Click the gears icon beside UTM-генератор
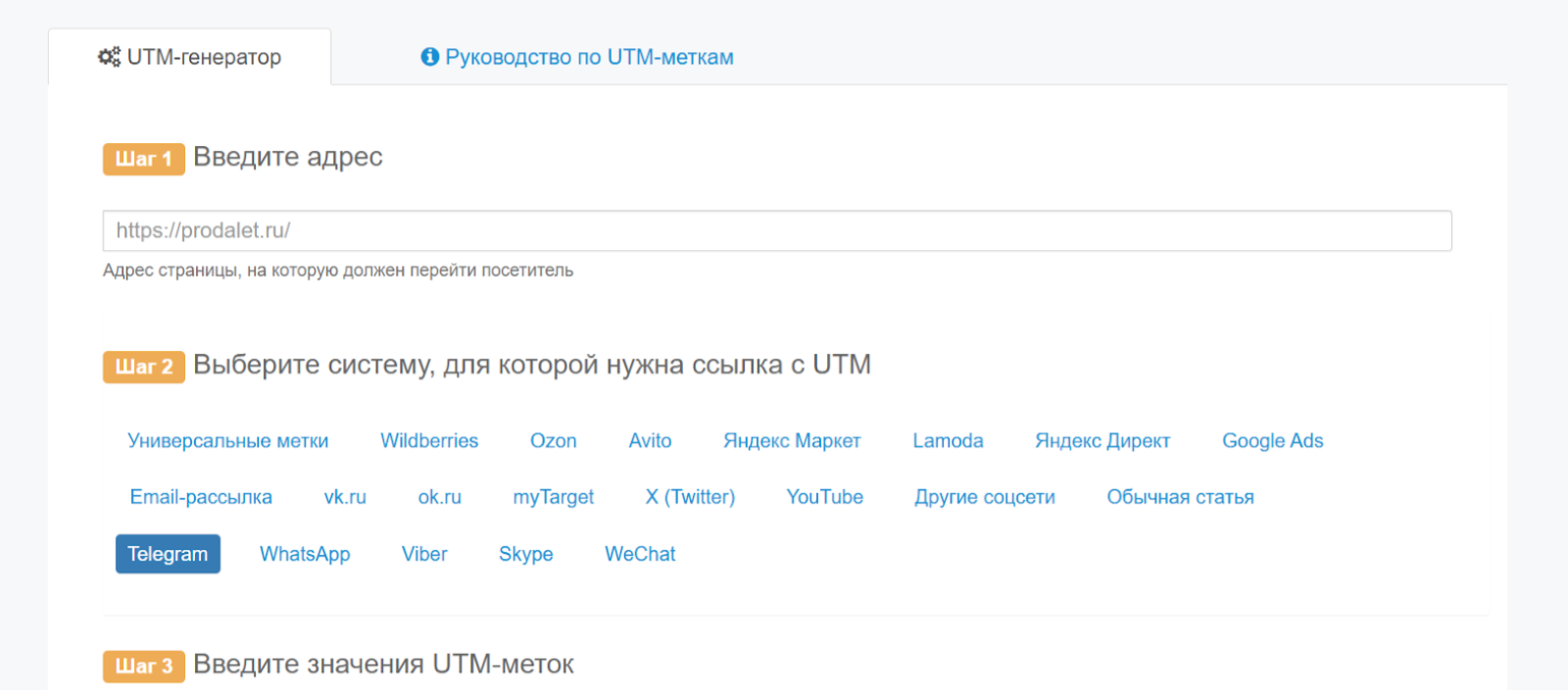The height and width of the screenshot is (690, 1568). 109,57
